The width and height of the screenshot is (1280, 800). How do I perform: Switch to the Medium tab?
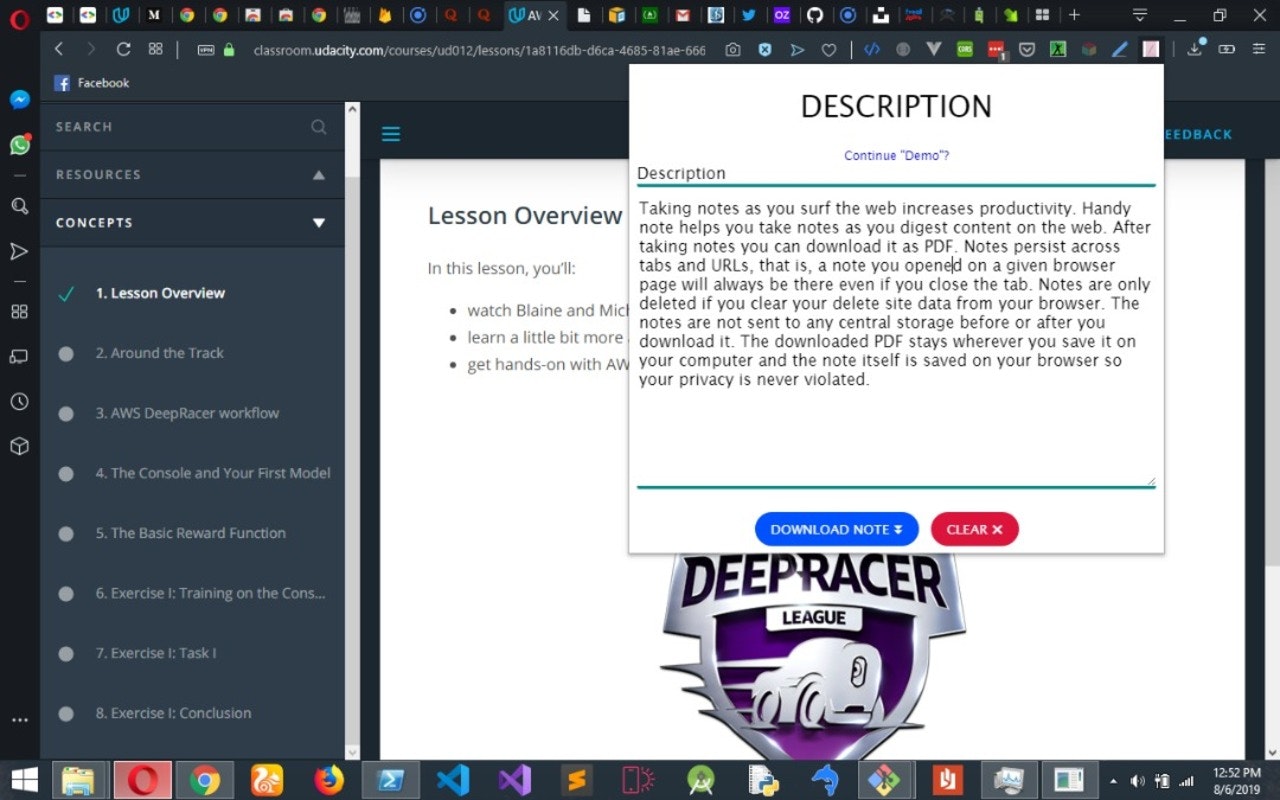[153, 15]
